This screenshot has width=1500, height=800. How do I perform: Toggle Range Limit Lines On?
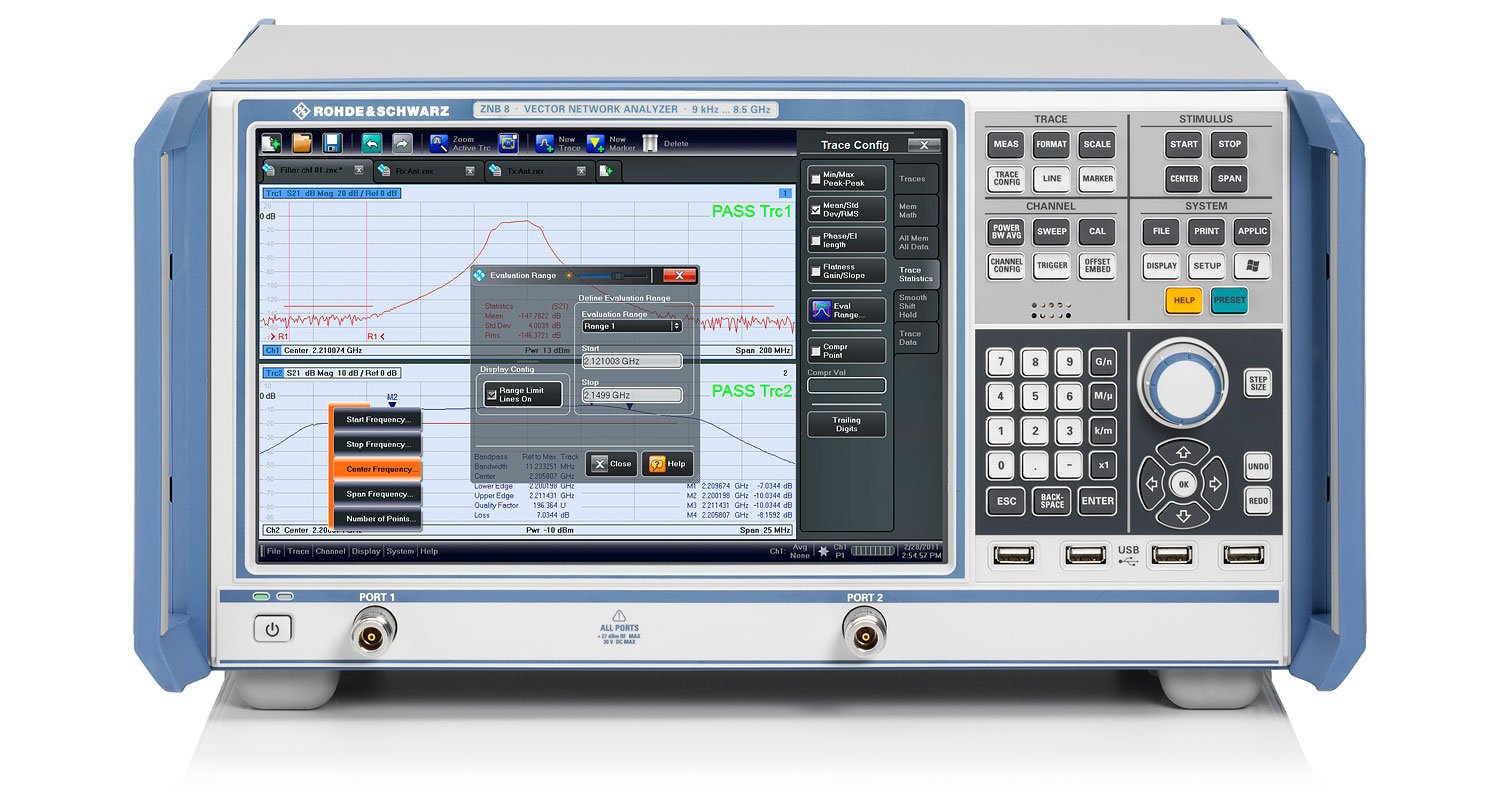522,395
